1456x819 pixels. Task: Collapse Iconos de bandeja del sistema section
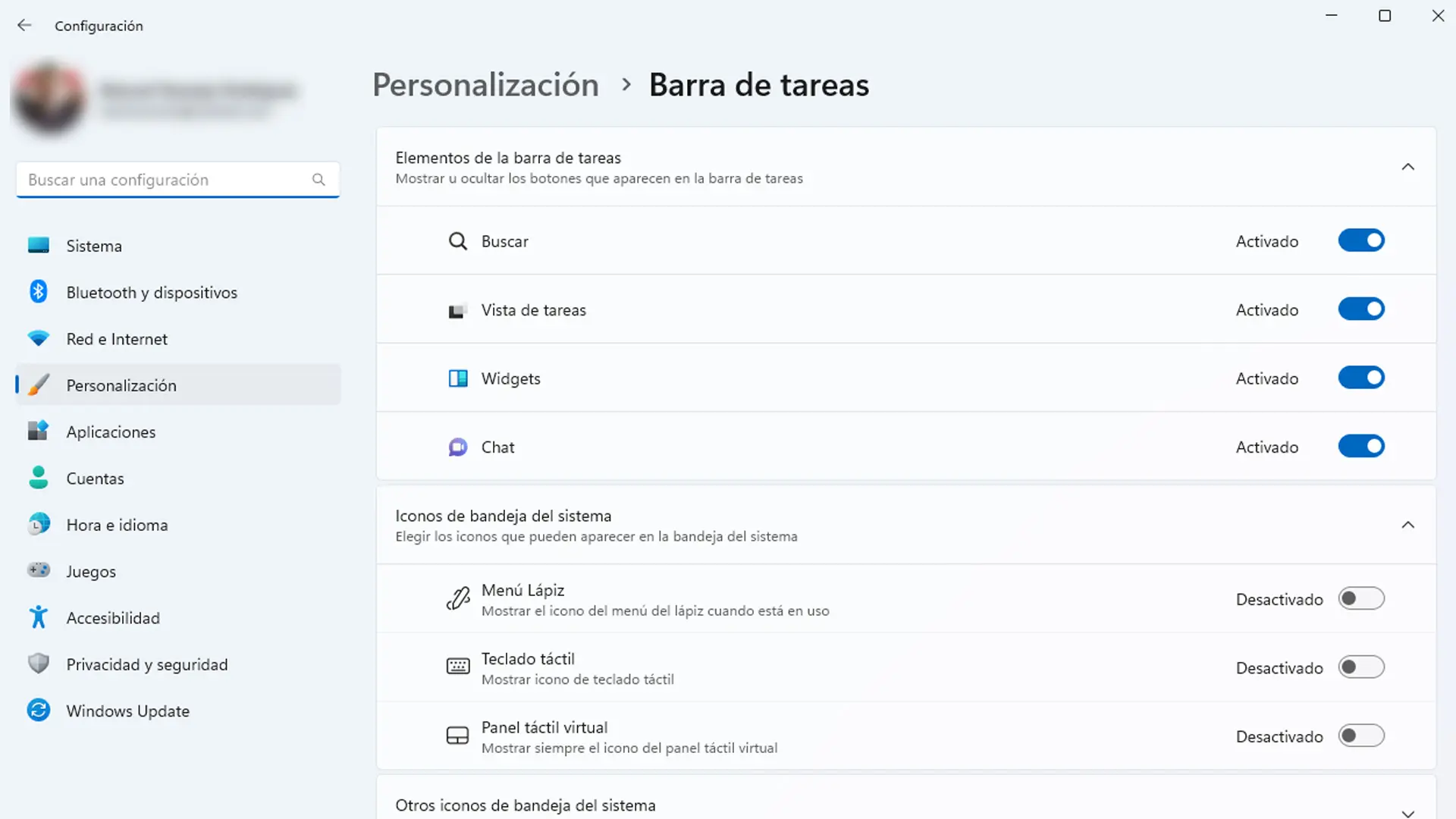(1407, 525)
